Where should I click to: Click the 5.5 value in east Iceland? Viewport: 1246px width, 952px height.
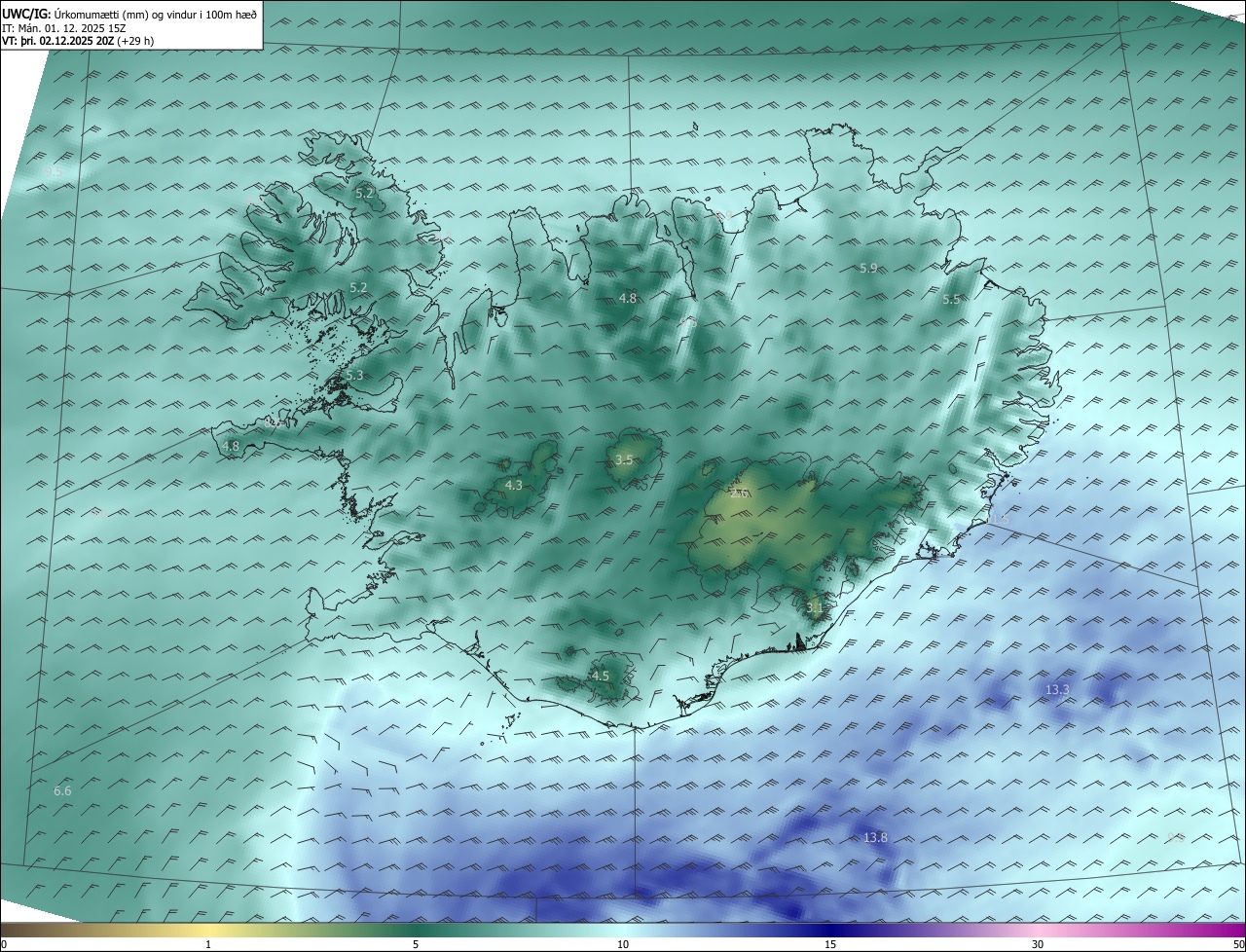(x=951, y=300)
